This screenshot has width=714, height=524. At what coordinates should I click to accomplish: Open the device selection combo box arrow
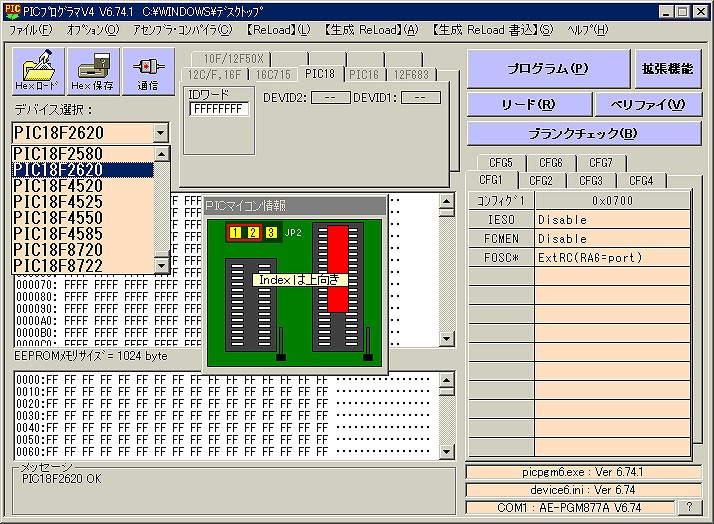coord(160,133)
